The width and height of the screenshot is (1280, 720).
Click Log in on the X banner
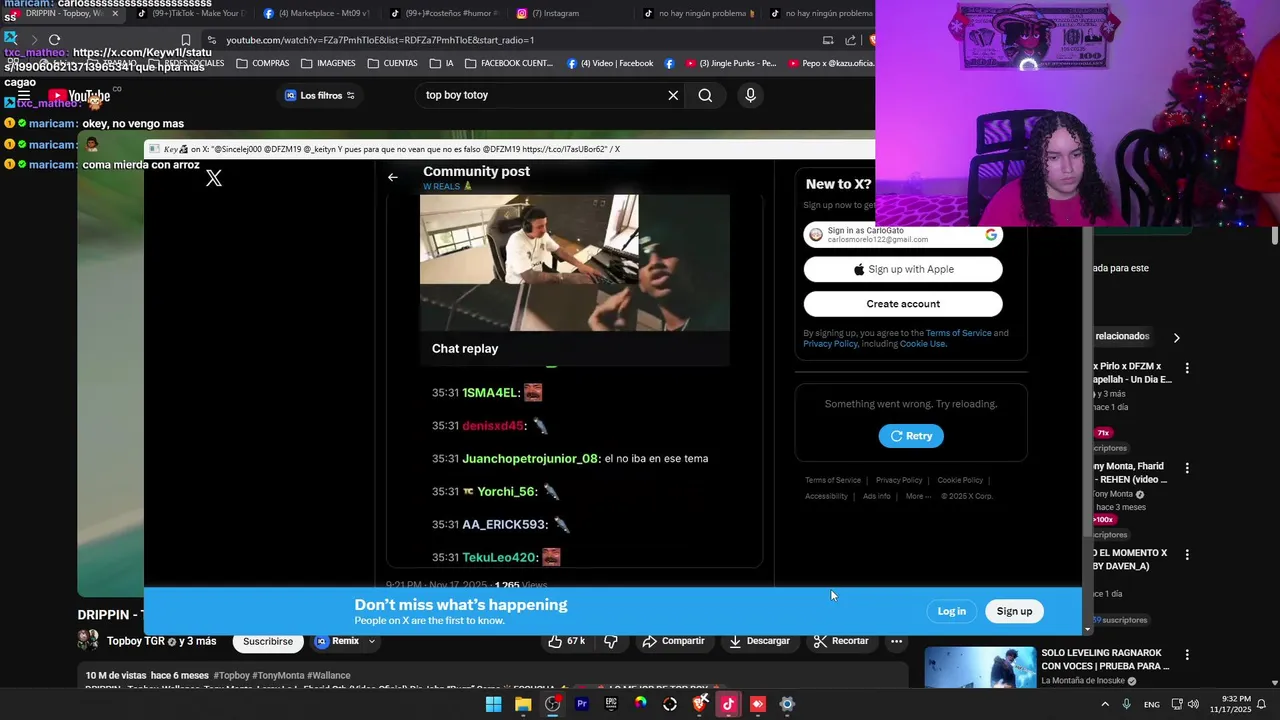(x=952, y=611)
